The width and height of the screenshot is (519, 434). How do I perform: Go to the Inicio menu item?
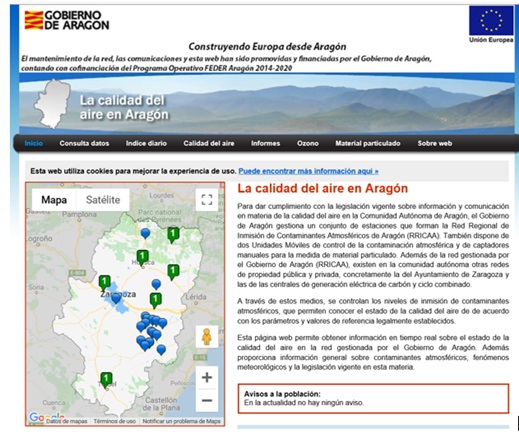coord(34,143)
